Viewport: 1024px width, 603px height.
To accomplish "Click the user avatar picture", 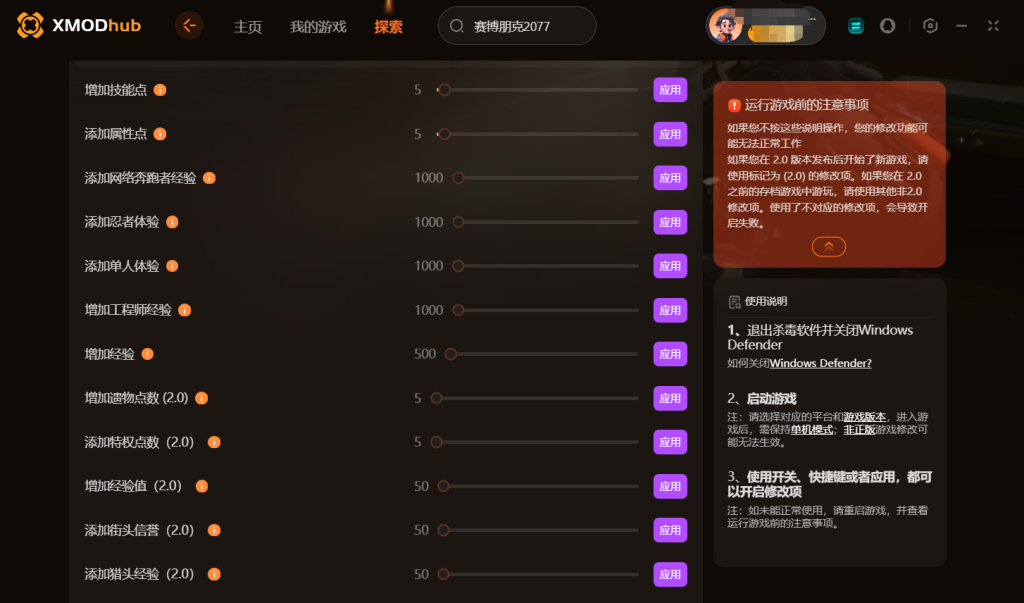I will point(725,26).
